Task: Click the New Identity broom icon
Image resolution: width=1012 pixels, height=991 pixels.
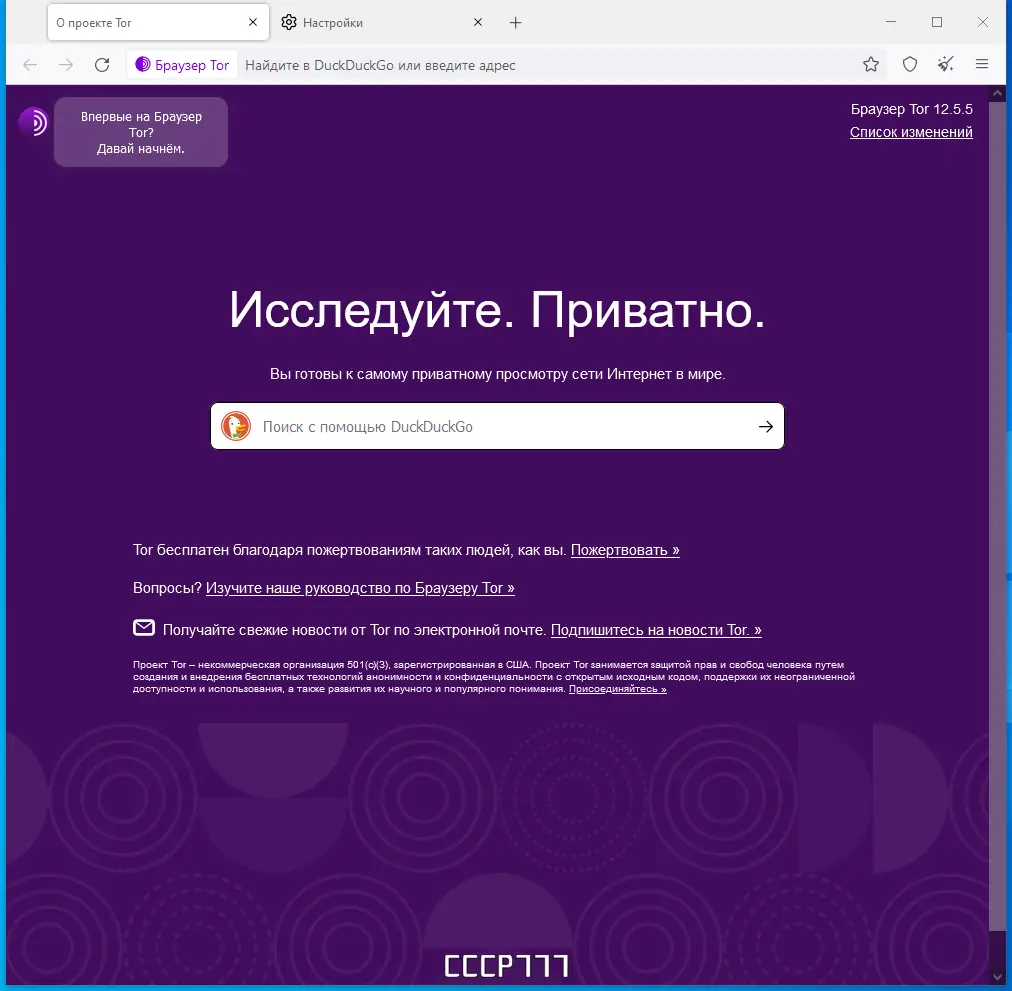Action: (946, 64)
